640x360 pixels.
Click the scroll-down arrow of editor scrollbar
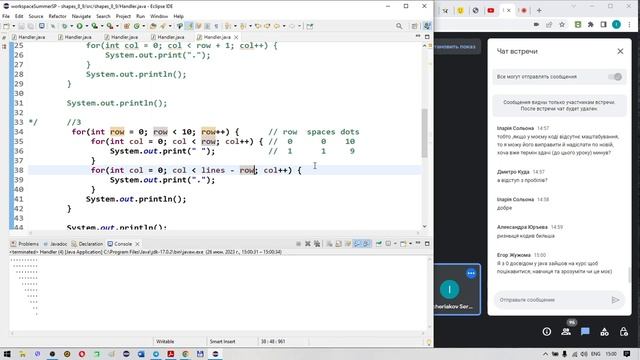click(424, 226)
